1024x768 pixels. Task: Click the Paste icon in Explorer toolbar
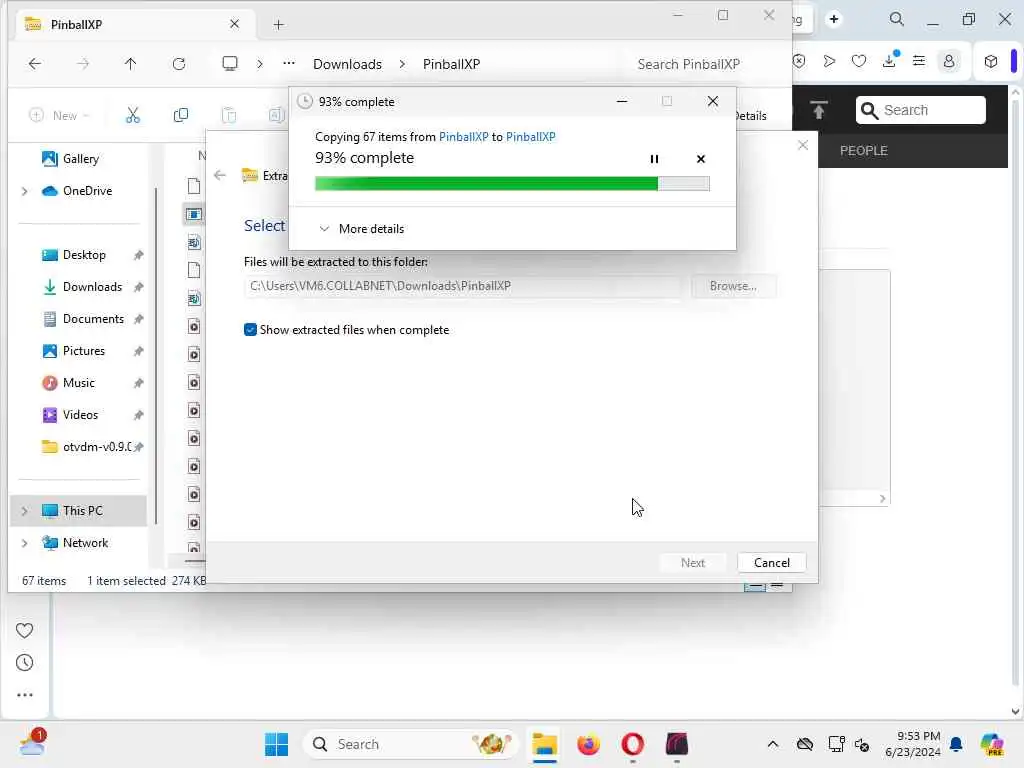[x=229, y=116]
